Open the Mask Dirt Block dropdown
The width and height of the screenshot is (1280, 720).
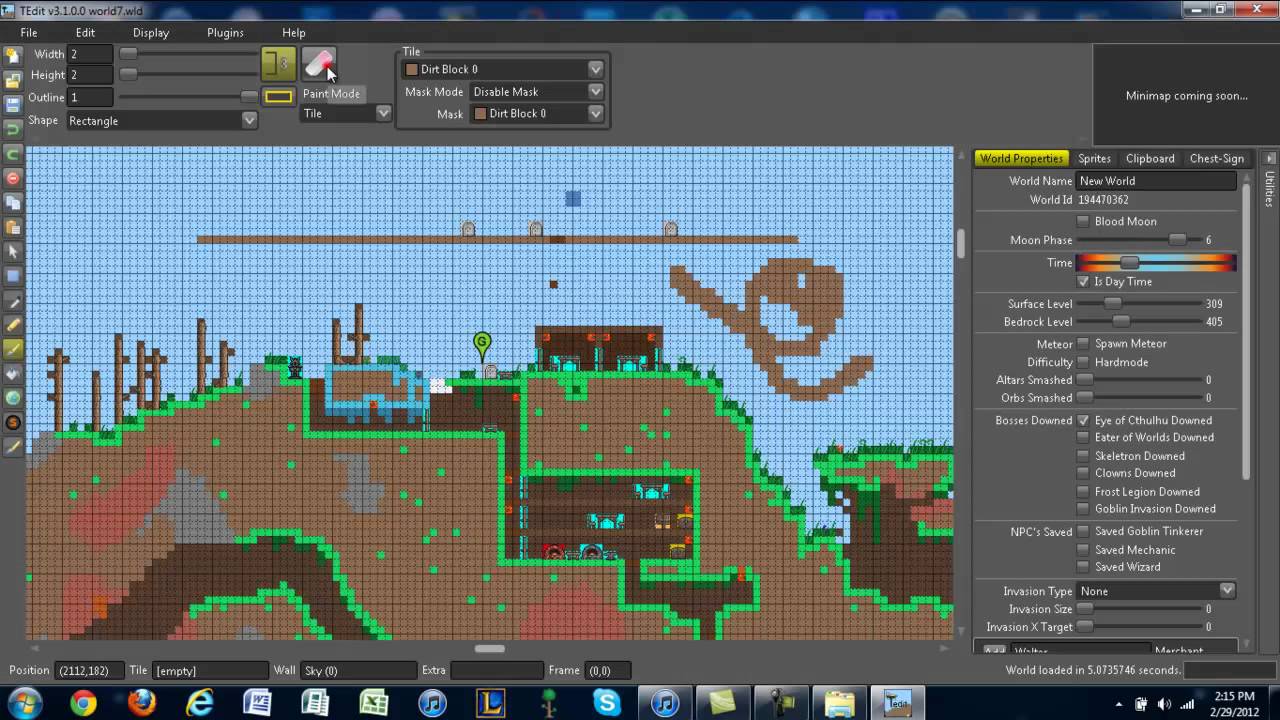coord(537,113)
